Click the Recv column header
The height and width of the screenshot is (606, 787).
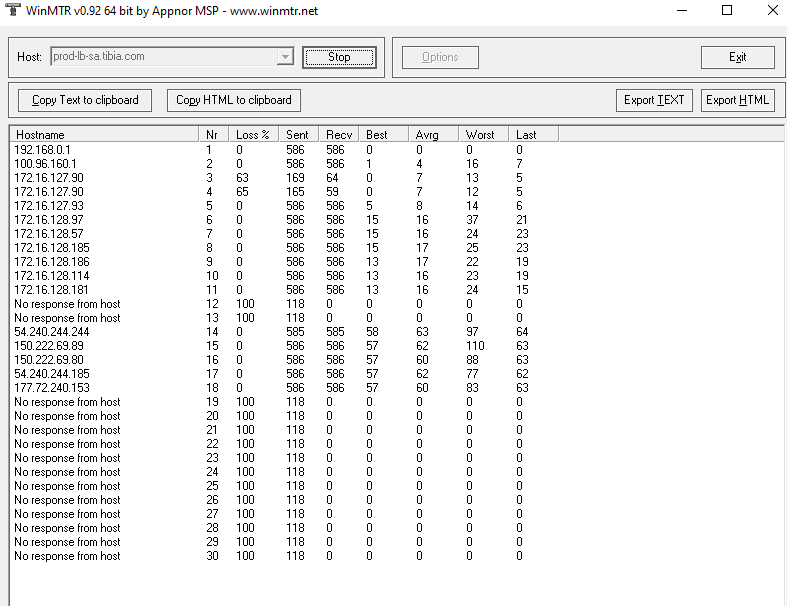[x=339, y=135]
